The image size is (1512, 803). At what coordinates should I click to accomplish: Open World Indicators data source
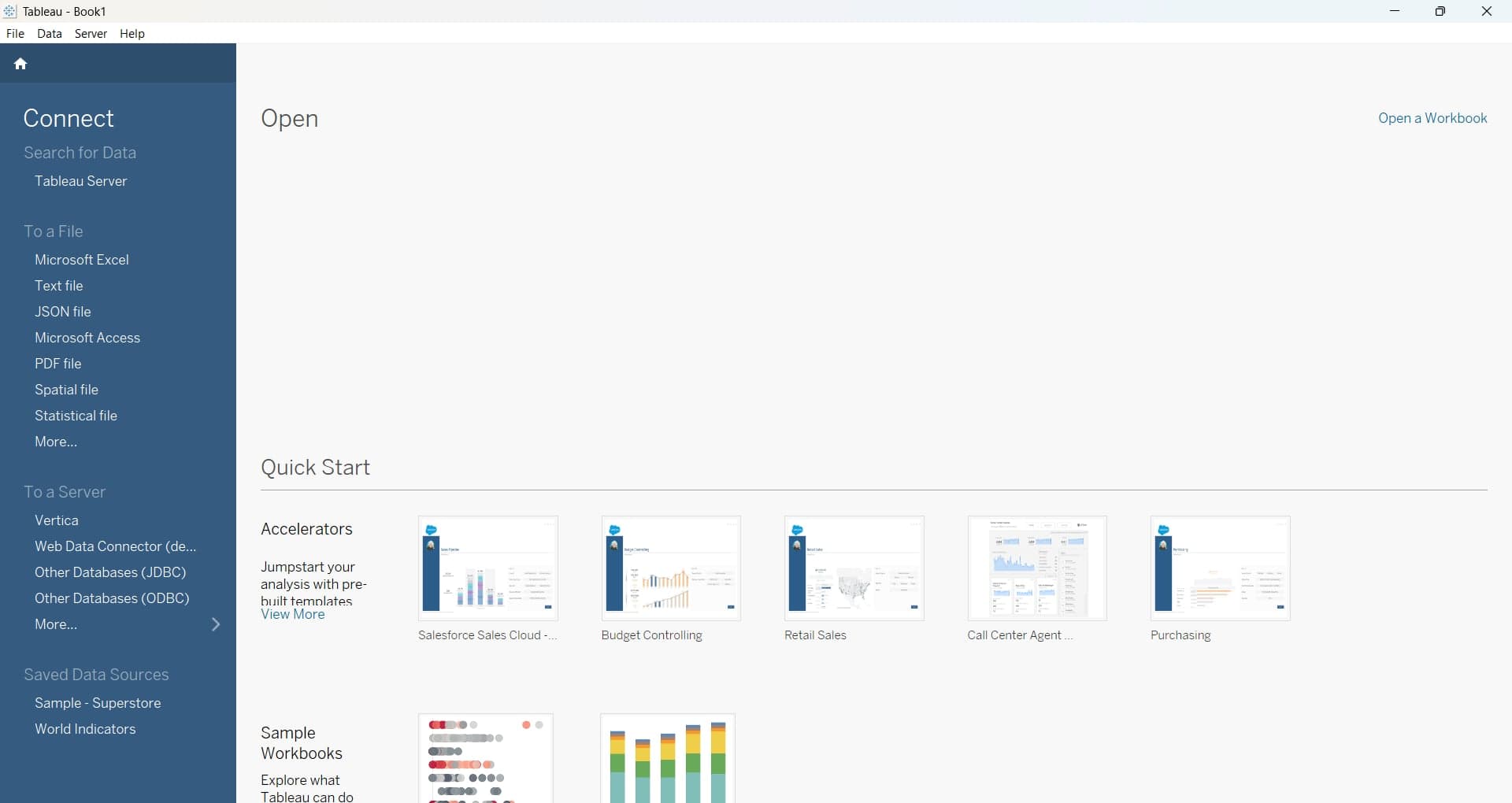85,729
